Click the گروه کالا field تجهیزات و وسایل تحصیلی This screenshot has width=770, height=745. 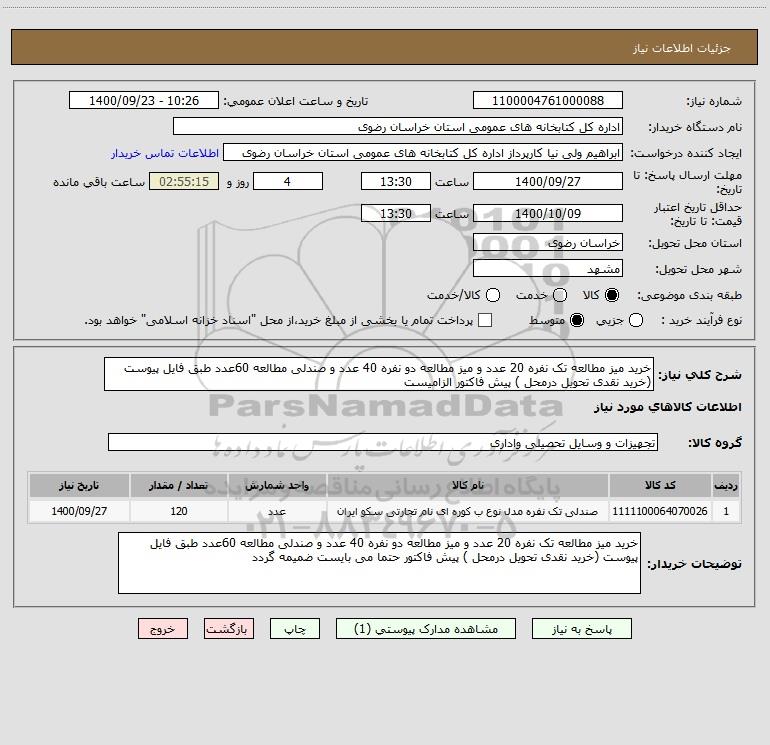[383, 442]
